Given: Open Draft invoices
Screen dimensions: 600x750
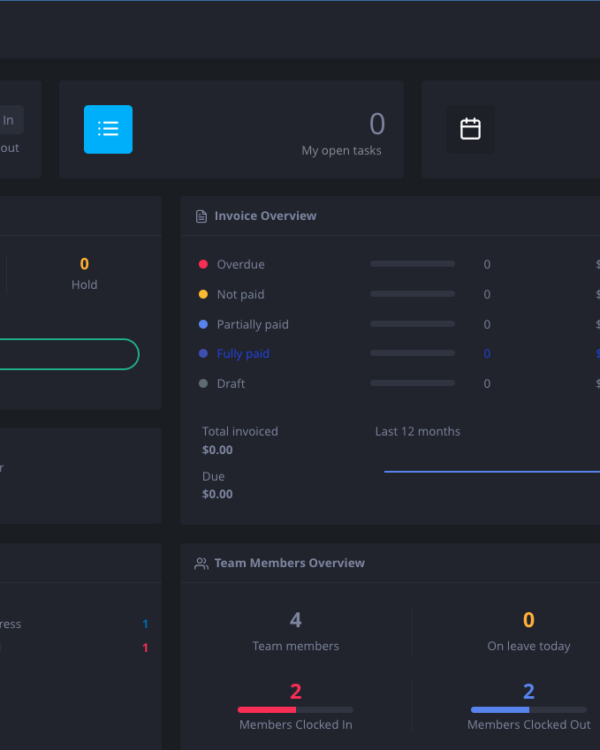Looking at the screenshot, I should [x=231, y=384].
